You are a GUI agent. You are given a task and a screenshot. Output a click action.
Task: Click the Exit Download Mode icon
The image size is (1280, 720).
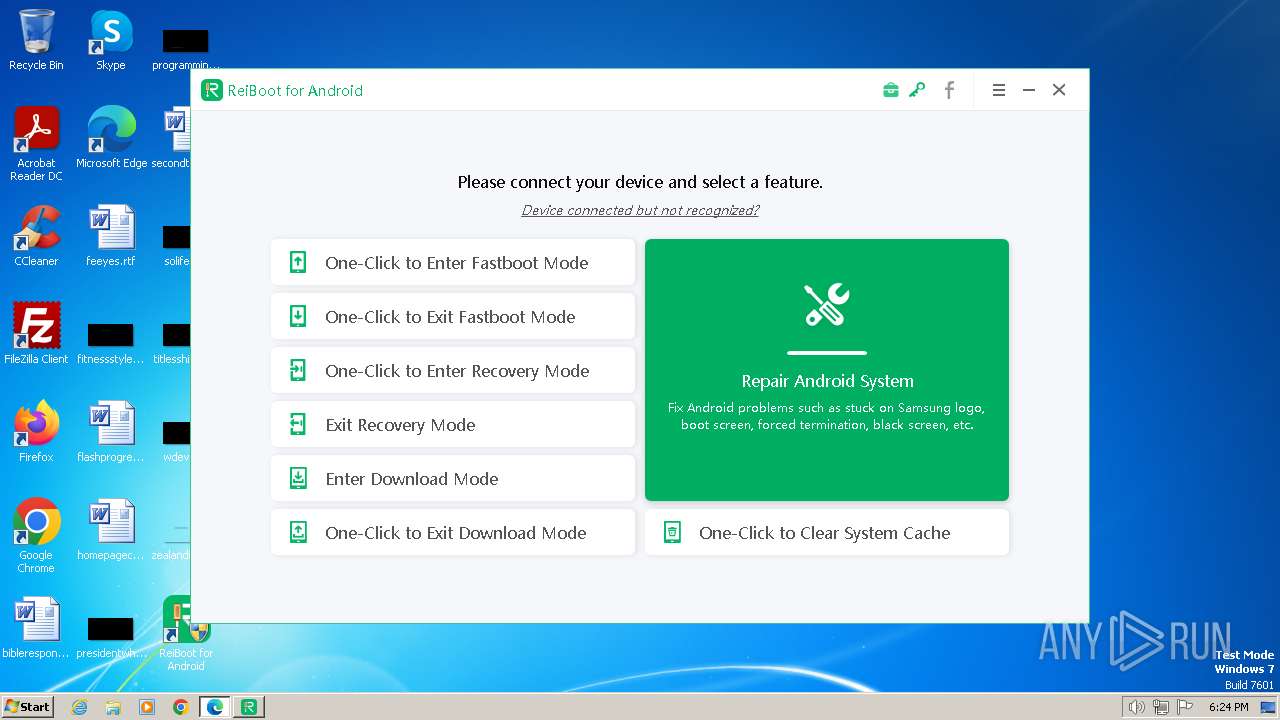[298, 532]
